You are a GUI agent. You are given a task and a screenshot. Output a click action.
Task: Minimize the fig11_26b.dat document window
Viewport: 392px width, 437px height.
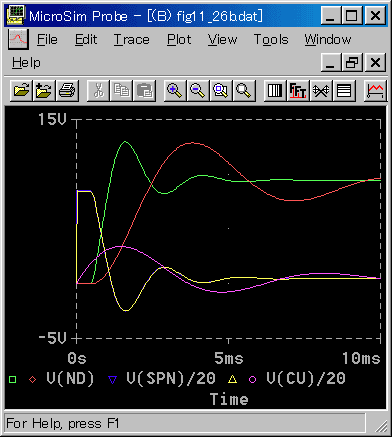click(330, 62)
